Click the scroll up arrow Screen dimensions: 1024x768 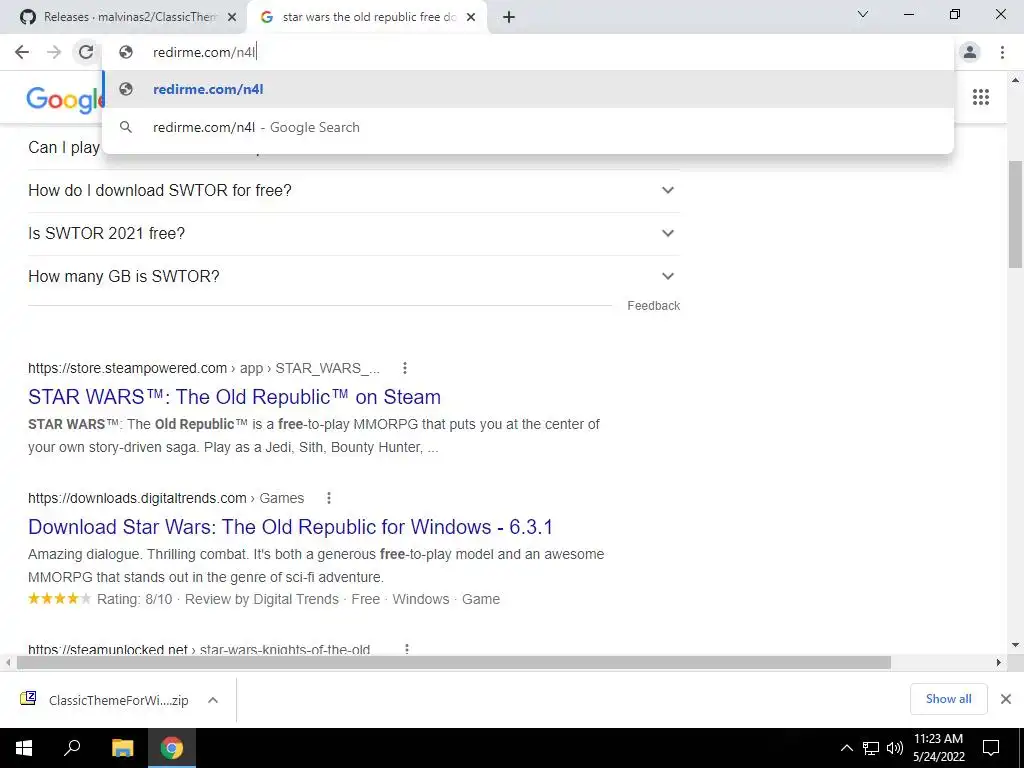(x=1015, y=80)
